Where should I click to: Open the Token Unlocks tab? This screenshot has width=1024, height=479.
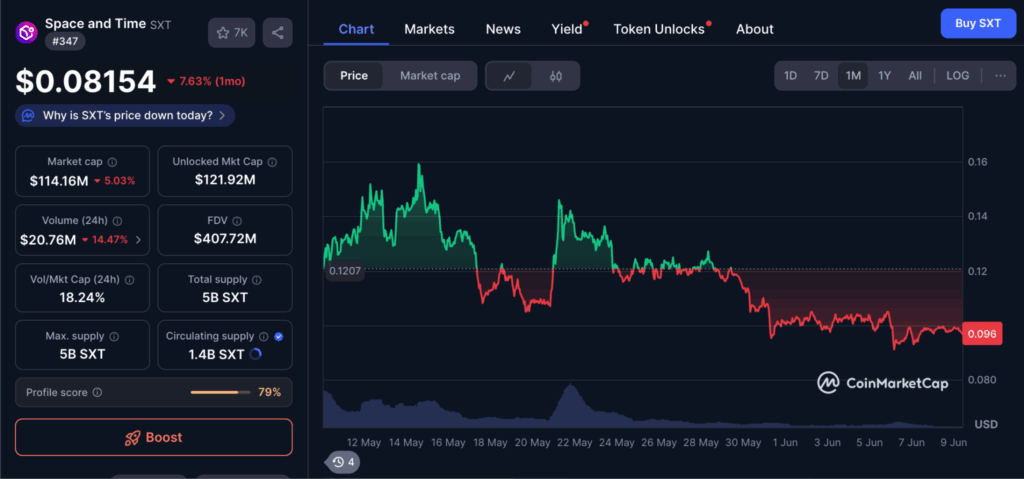(659, 29)
